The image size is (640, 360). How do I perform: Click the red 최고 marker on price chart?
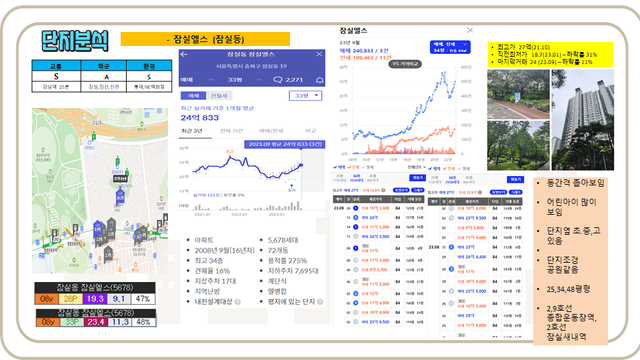coord(229,153)
